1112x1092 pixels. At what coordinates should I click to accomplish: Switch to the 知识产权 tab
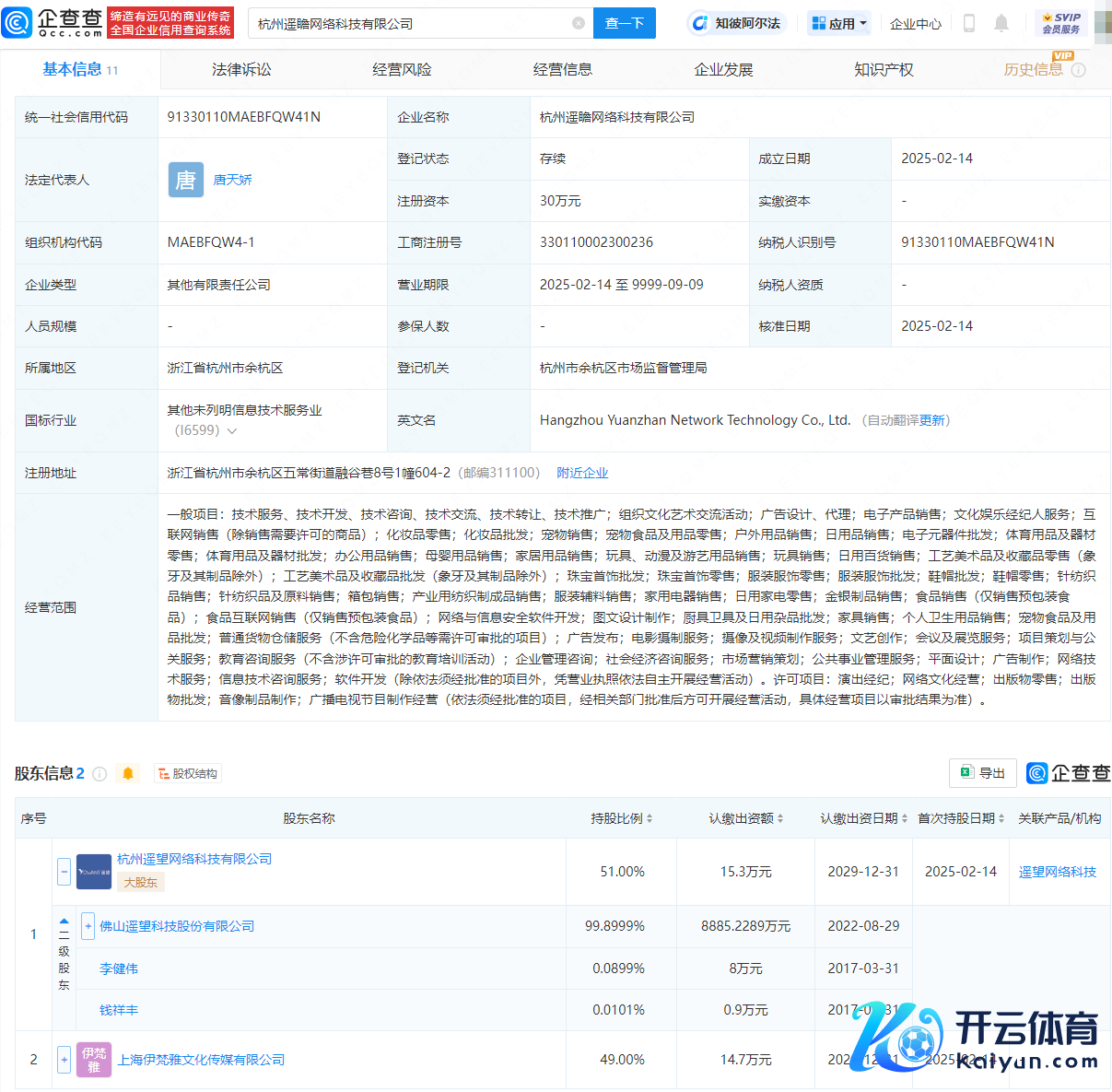[x=884, y=70]
